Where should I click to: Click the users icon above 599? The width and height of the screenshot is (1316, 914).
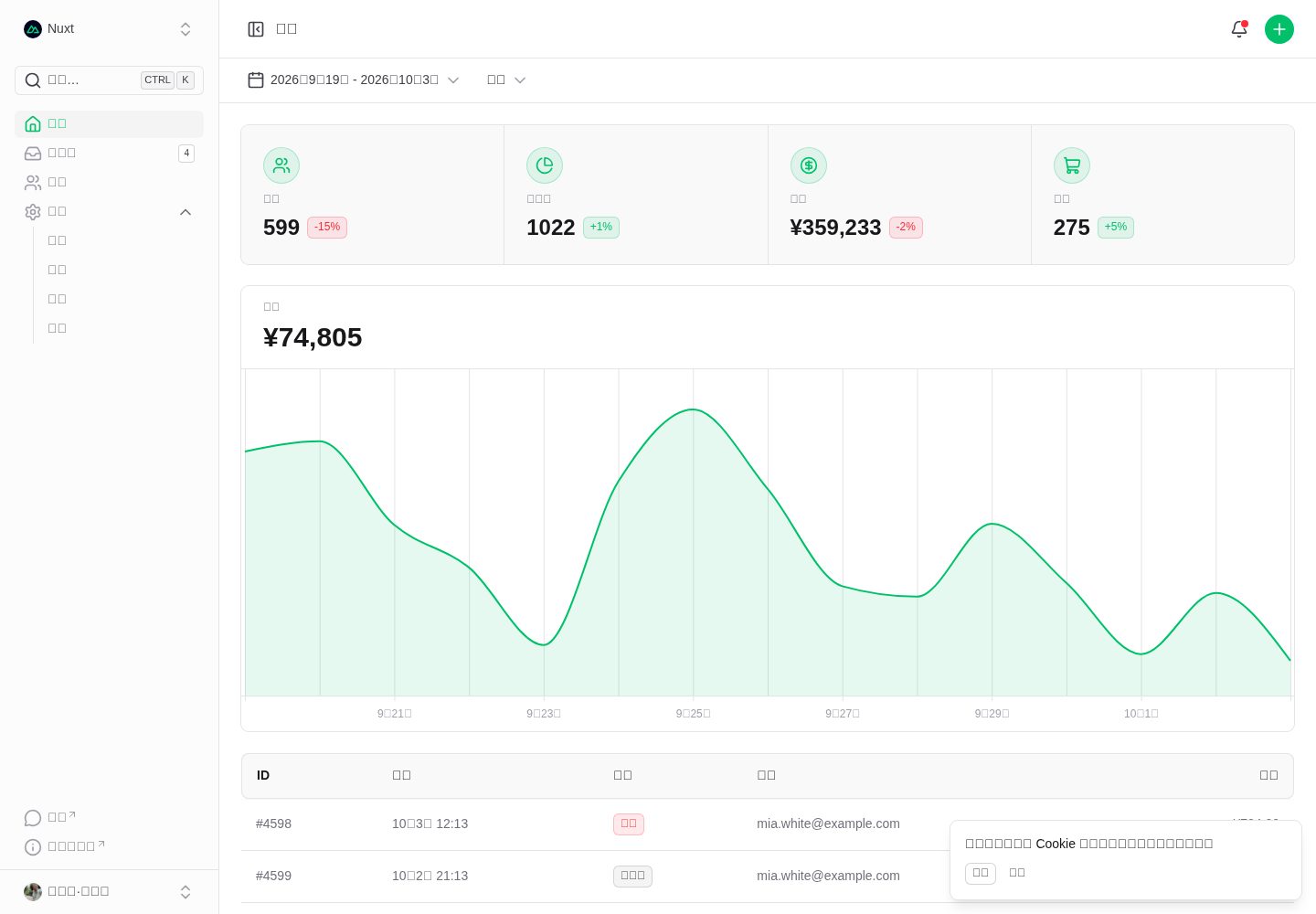(281, 165)
